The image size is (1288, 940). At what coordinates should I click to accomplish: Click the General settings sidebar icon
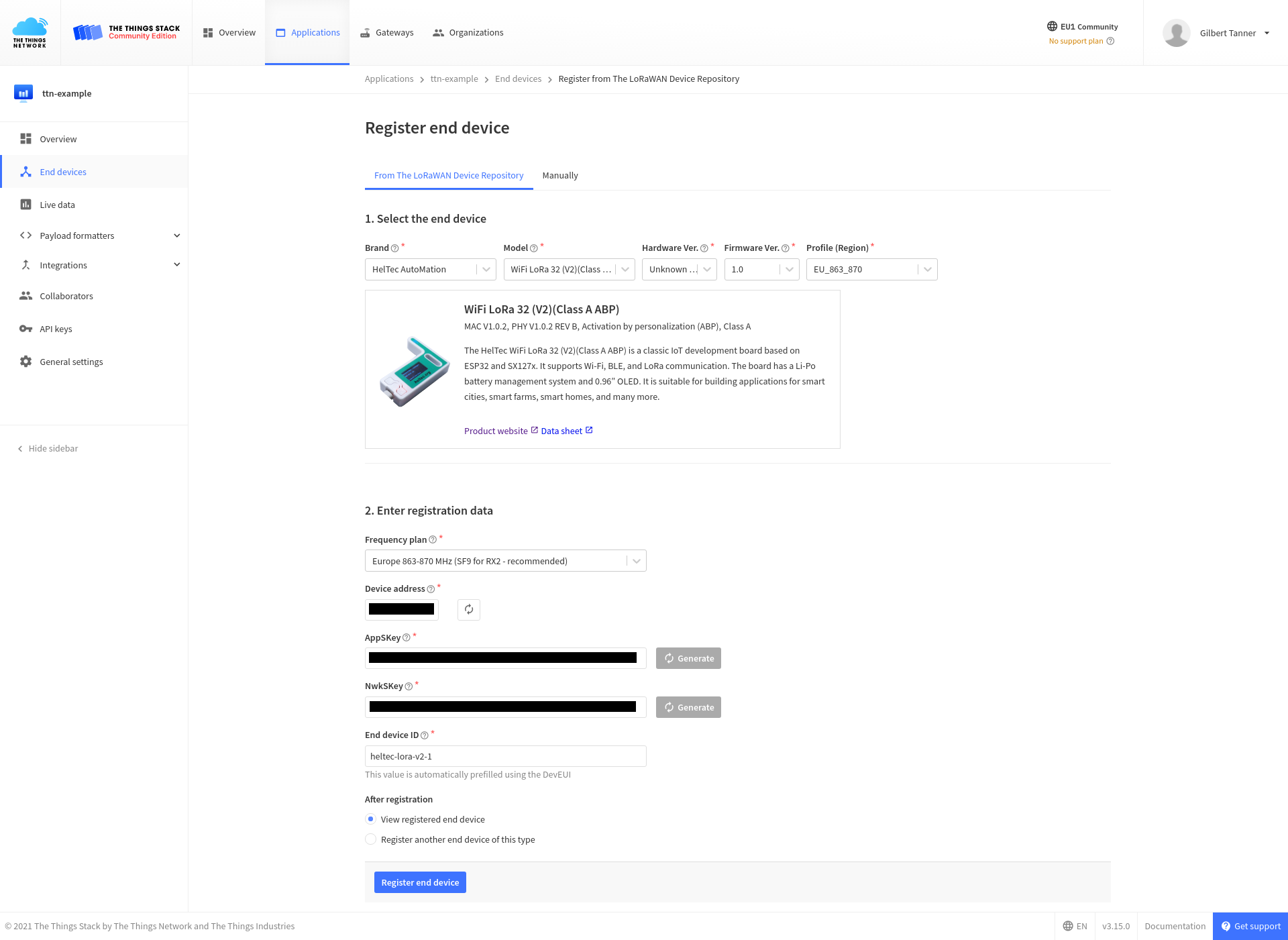(x=25, y=360)
